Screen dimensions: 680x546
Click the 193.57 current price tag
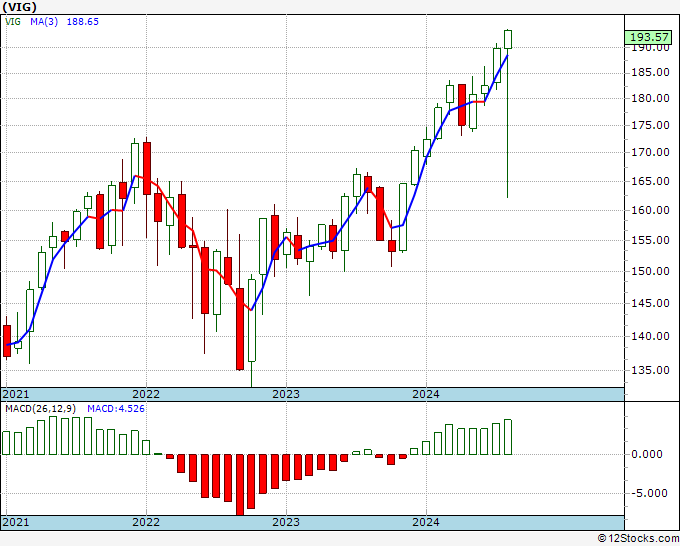point(649,37)
